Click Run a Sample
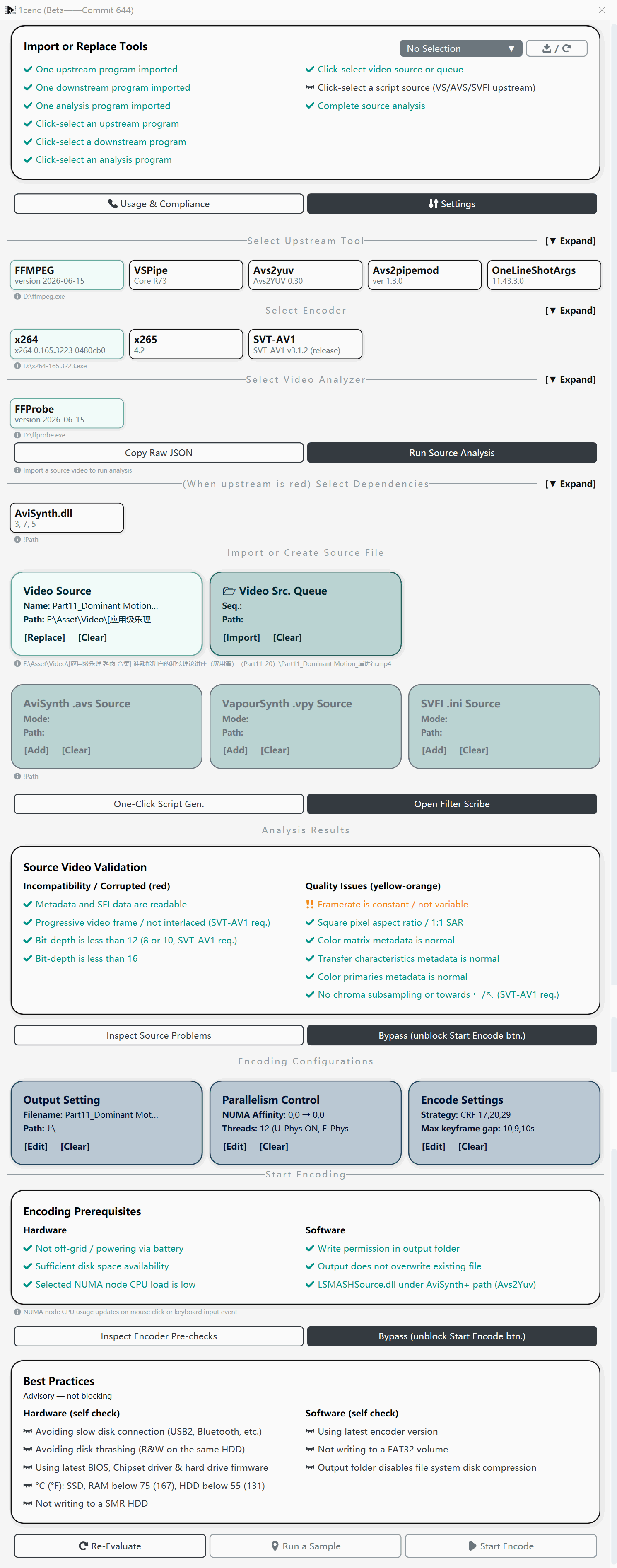Screen dimensions: 617x1568 (306, 1546)
